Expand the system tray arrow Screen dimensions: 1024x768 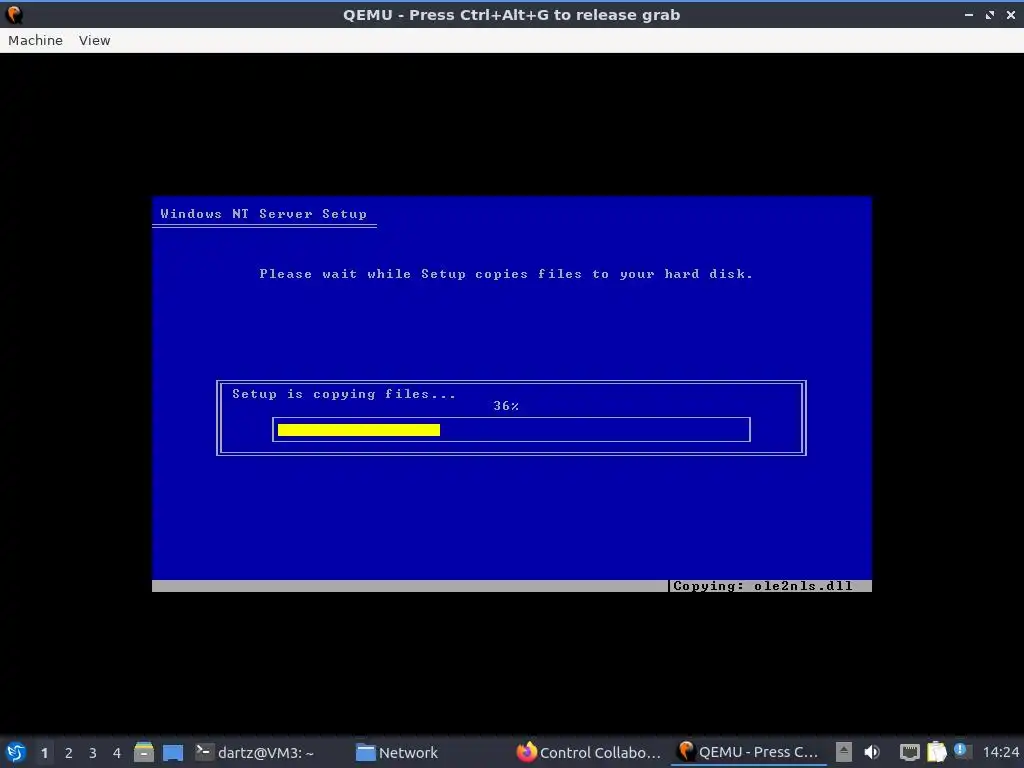click(x=844, y=752)
